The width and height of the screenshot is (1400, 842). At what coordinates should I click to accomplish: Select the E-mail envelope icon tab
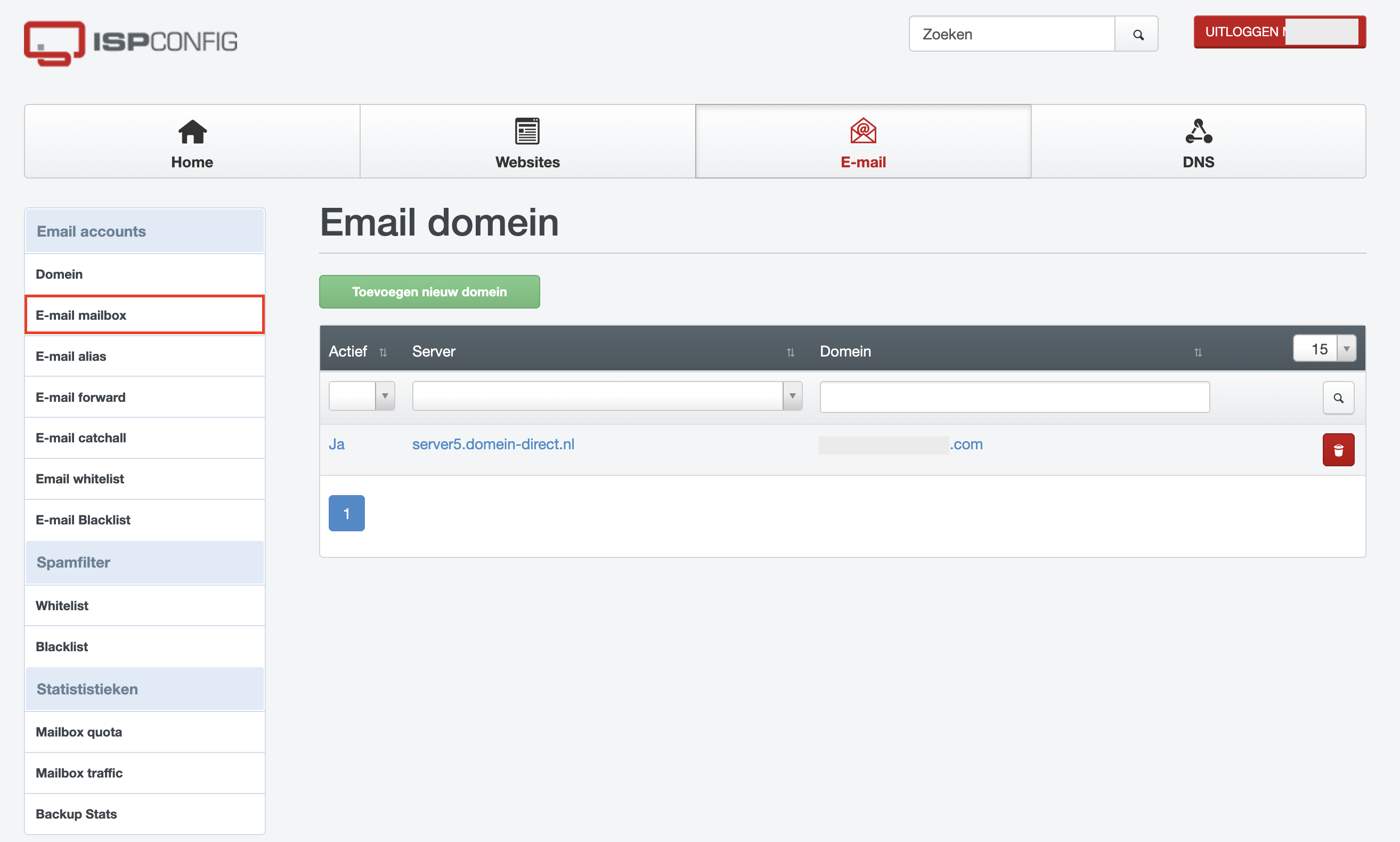point(862,132)
